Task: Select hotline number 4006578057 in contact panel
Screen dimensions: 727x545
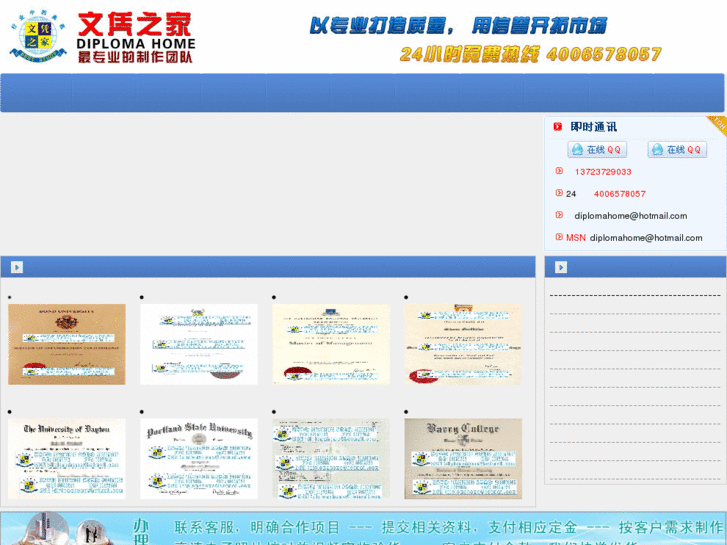Action: pos(619,194)
